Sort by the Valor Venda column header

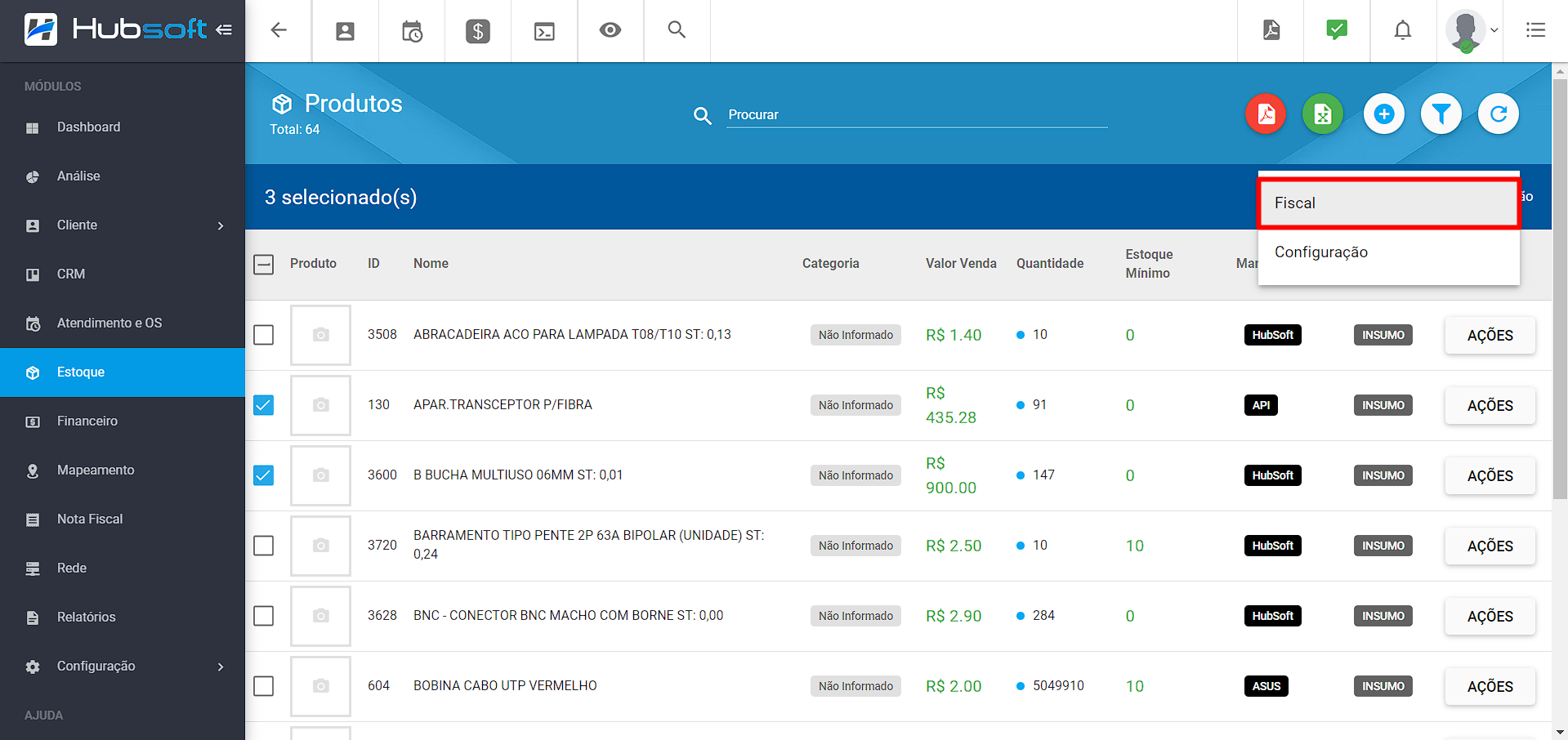(961, 264)
